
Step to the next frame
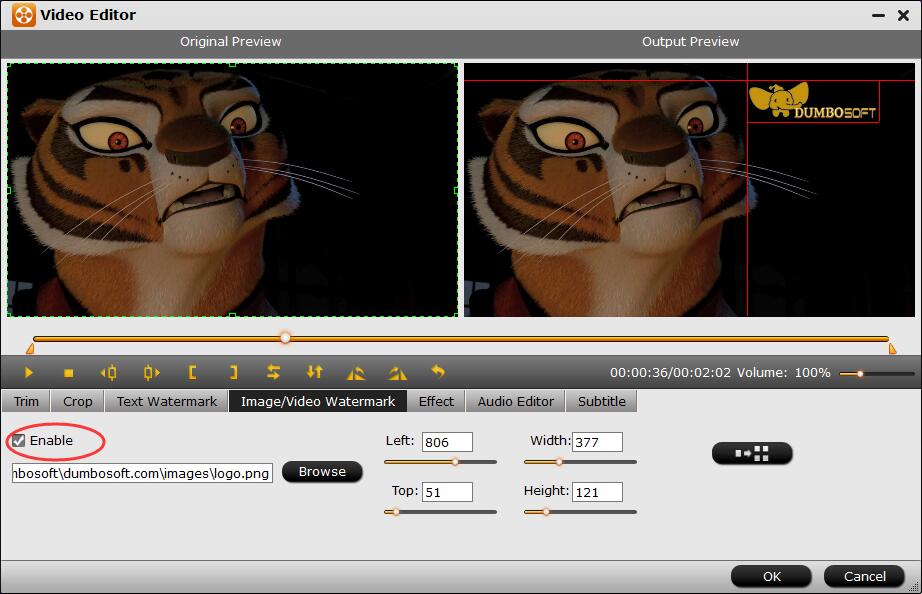point(151,373)
